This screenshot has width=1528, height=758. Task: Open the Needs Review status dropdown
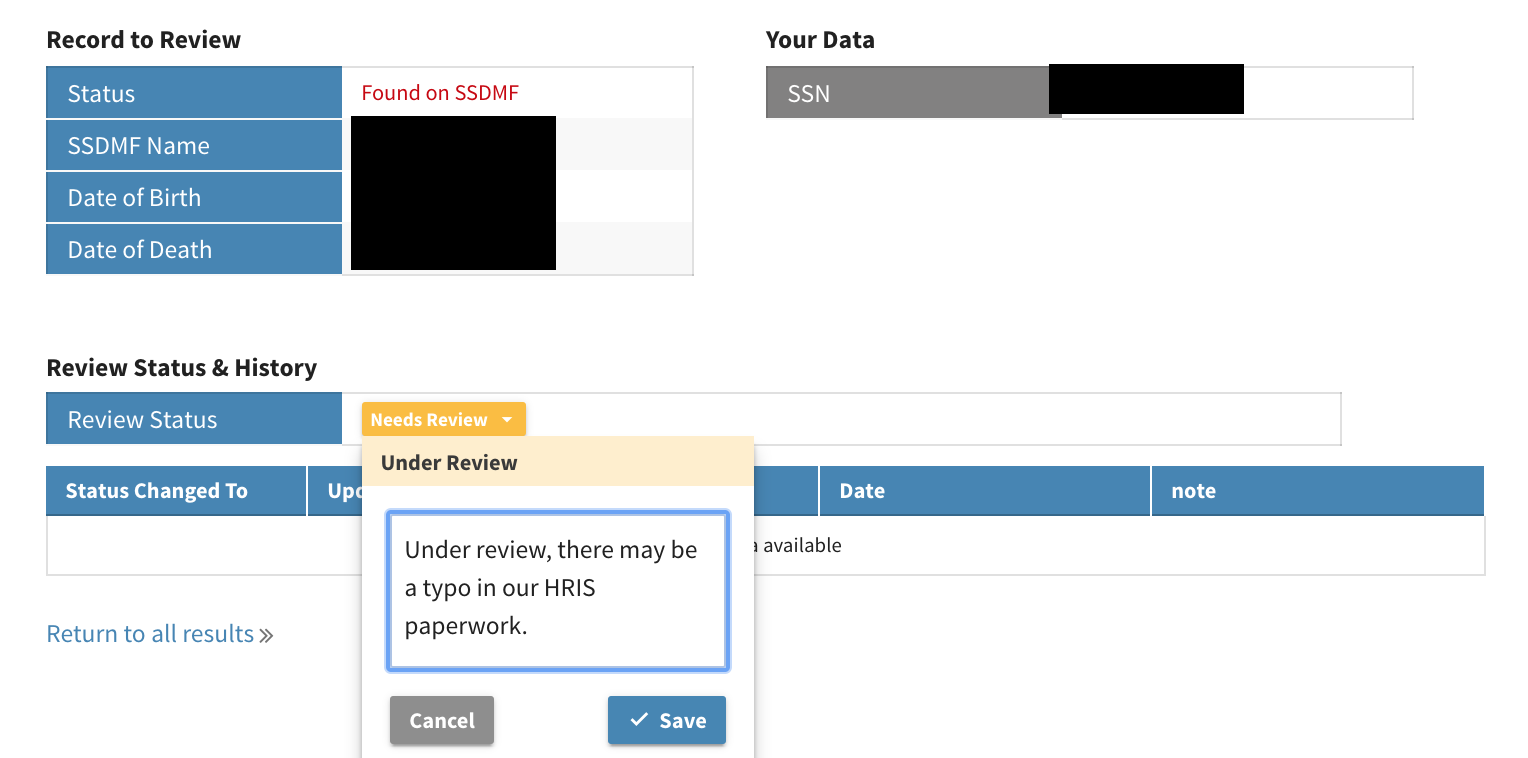443,419
